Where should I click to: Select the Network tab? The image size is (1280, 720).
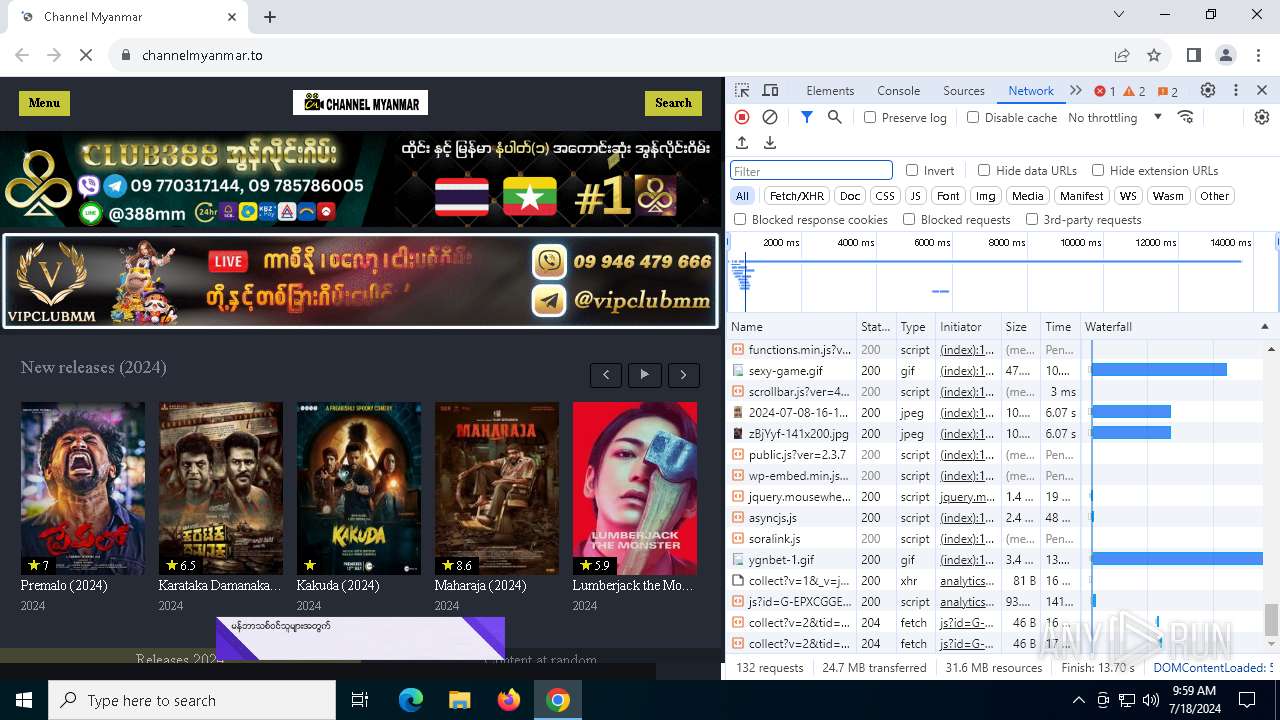[1031, 90]
